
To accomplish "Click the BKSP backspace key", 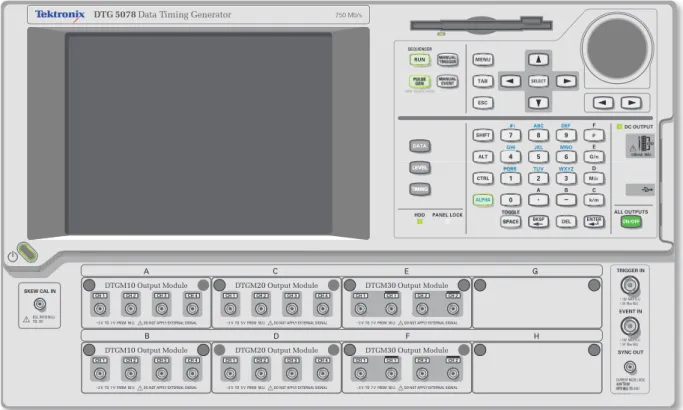I will click(x=538, y=221).
